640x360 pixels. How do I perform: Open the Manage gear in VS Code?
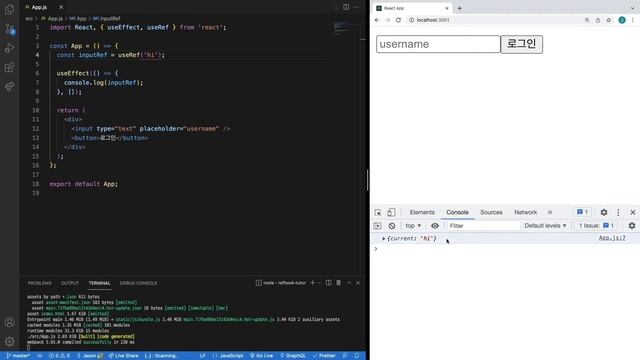(x=9, y=341)
